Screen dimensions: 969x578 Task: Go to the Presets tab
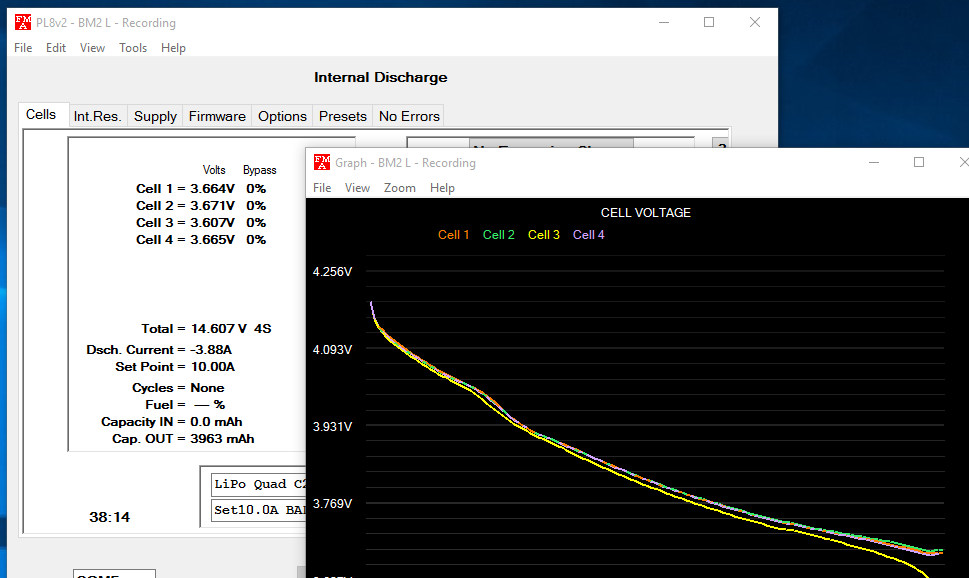coord(342,116)
